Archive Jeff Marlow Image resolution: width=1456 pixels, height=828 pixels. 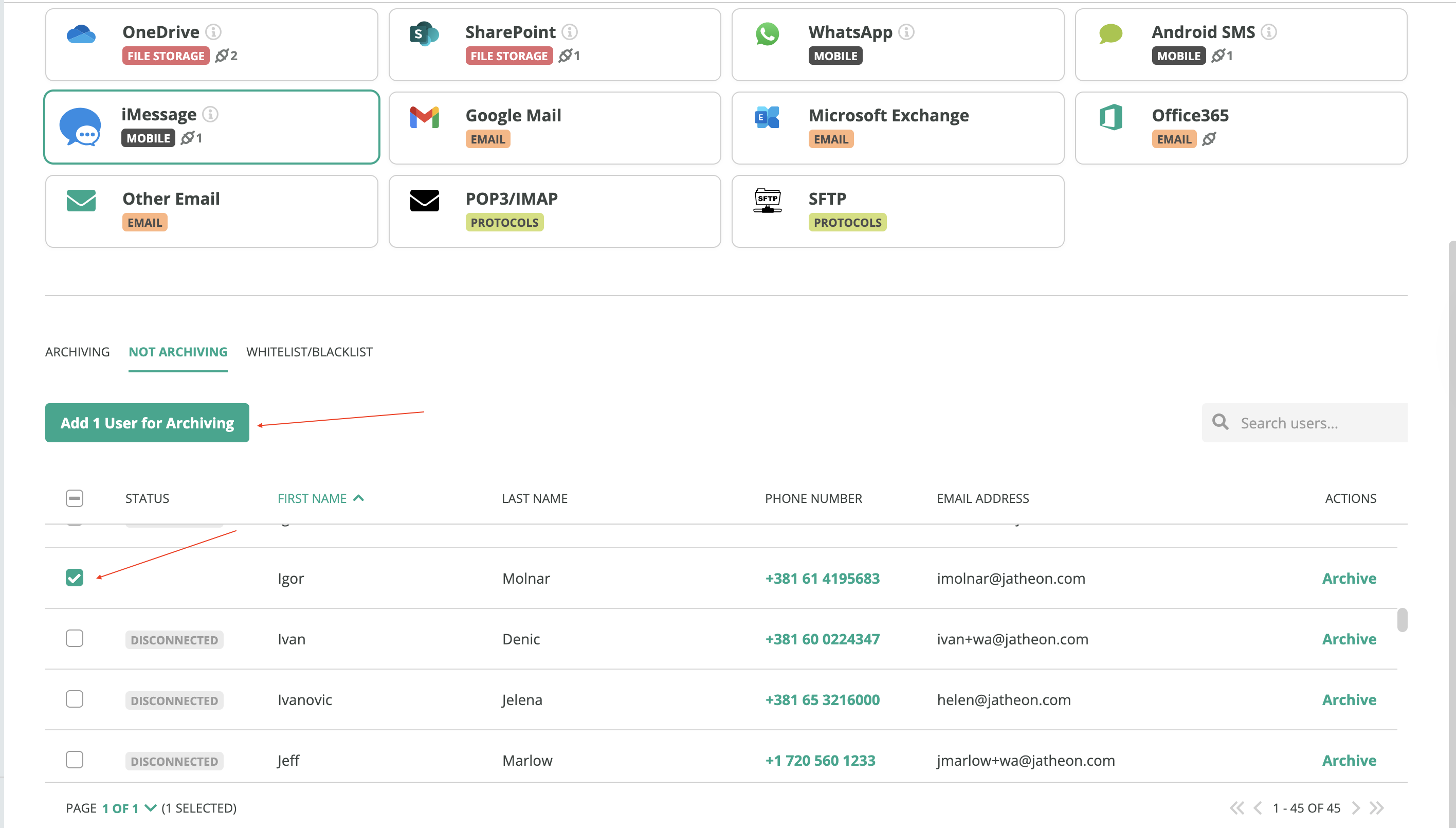click(x=1349, y=760)
